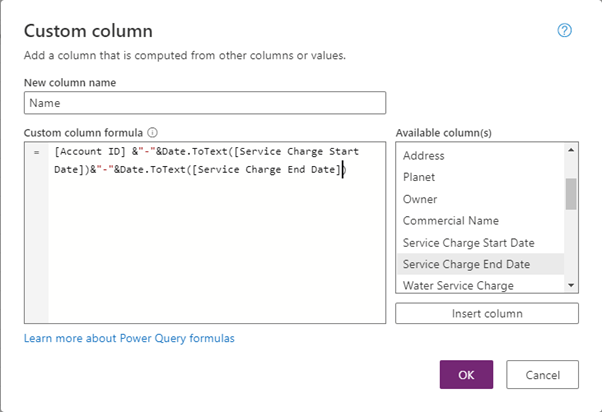Screen dimensions: 602x412
Task: Dismiss dialog with the Cancel button
Action: click(x=542, y=375)
